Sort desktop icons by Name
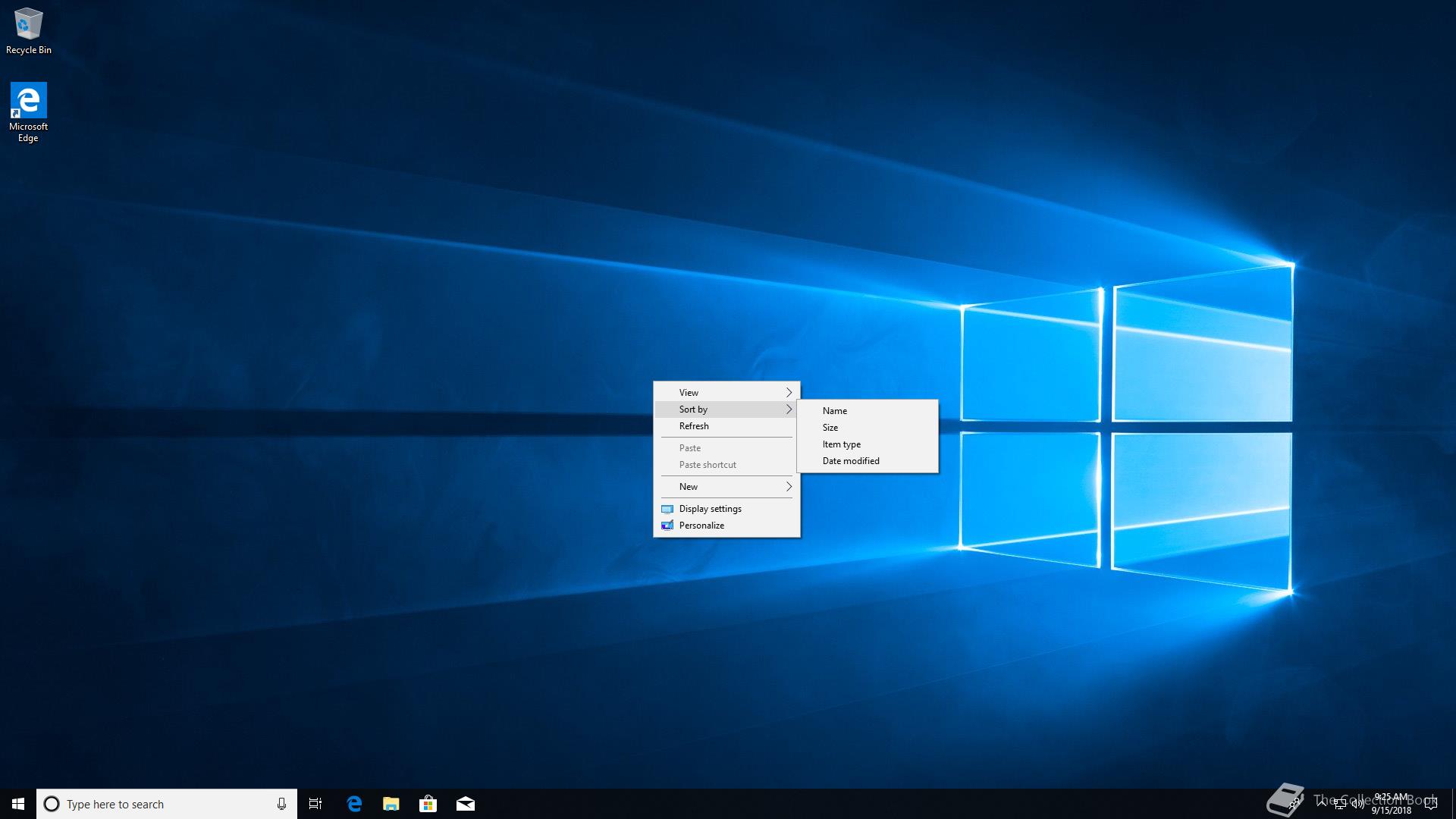This screenshot has height=819, width=1456. 835,411
